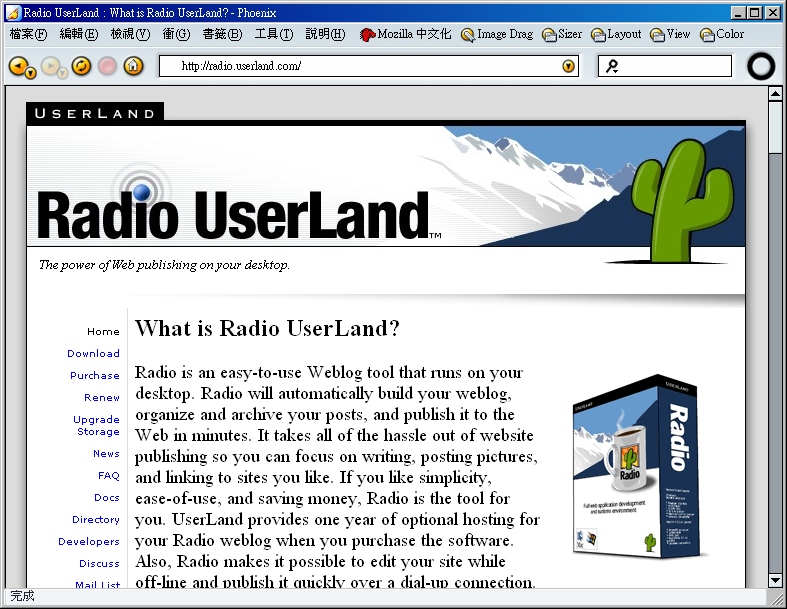Open the Developers sidebar link

tap(89, 542)
